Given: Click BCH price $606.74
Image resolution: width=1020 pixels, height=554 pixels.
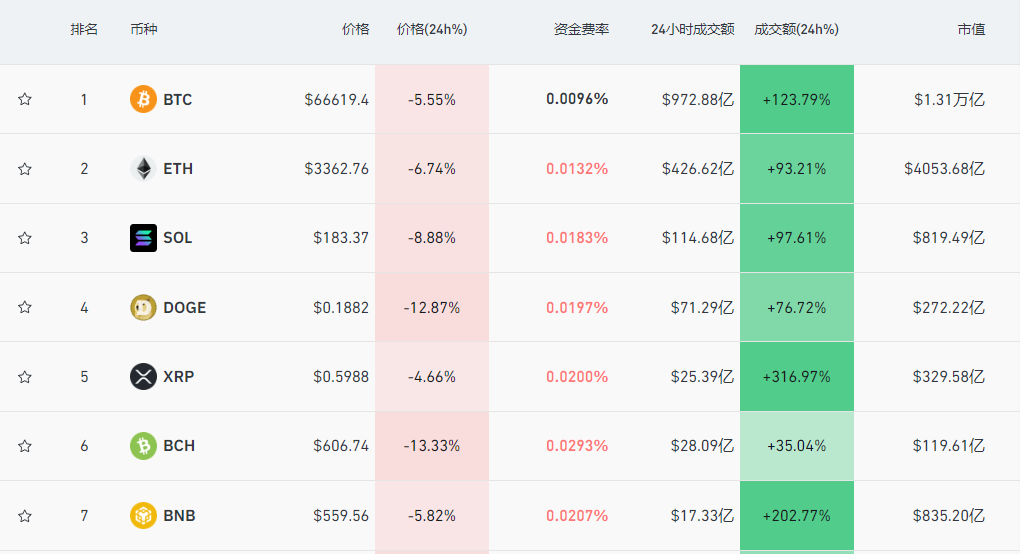Looking at the screenshot, I should [341, 446].
